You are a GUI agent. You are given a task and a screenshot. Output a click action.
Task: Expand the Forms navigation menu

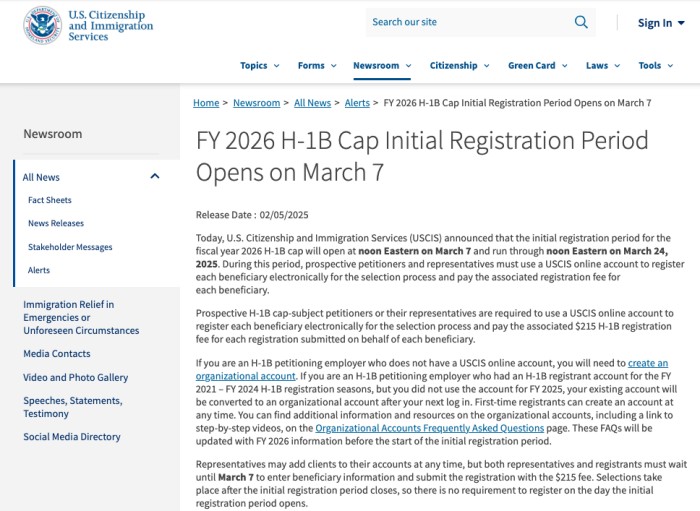[316, 66]
